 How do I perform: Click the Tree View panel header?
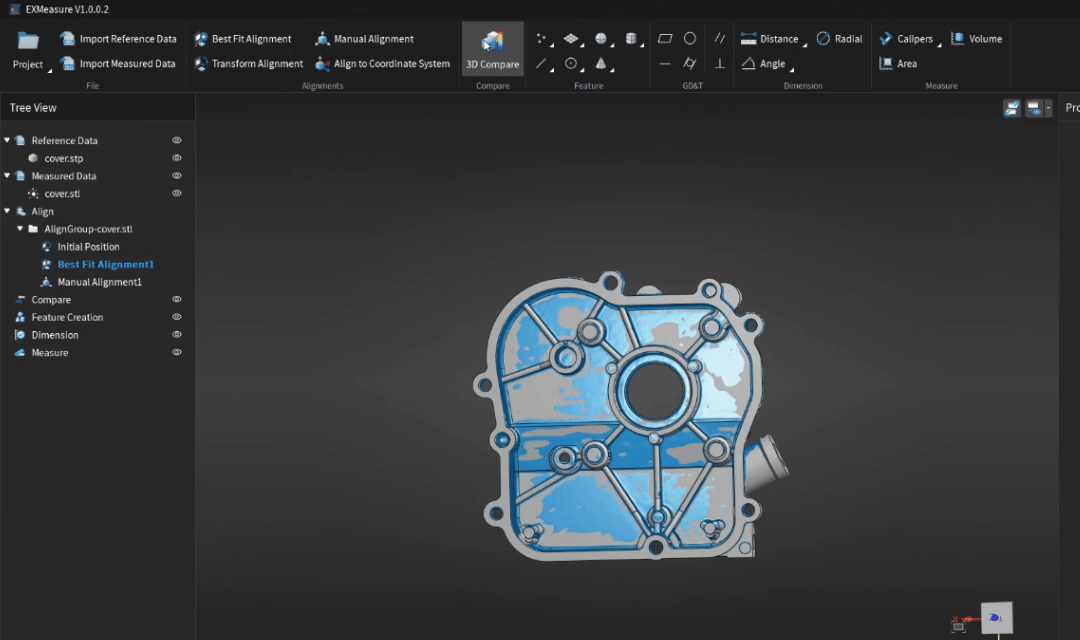click(33, 107)
